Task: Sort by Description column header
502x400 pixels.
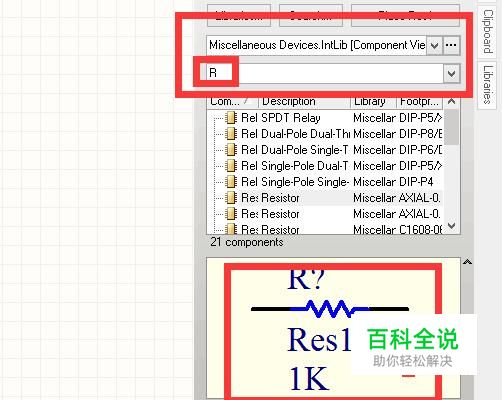Action: tap(305, 101)
